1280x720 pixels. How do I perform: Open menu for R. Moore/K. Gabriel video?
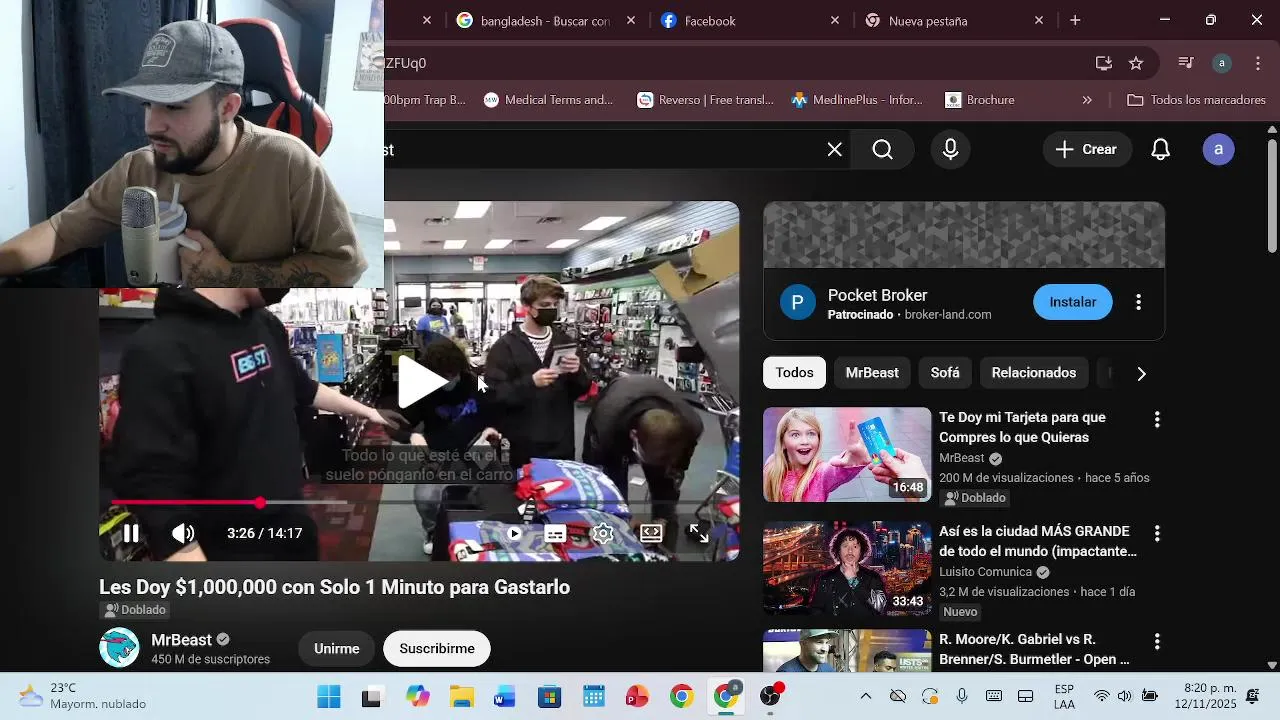(x=1157, y=642)
